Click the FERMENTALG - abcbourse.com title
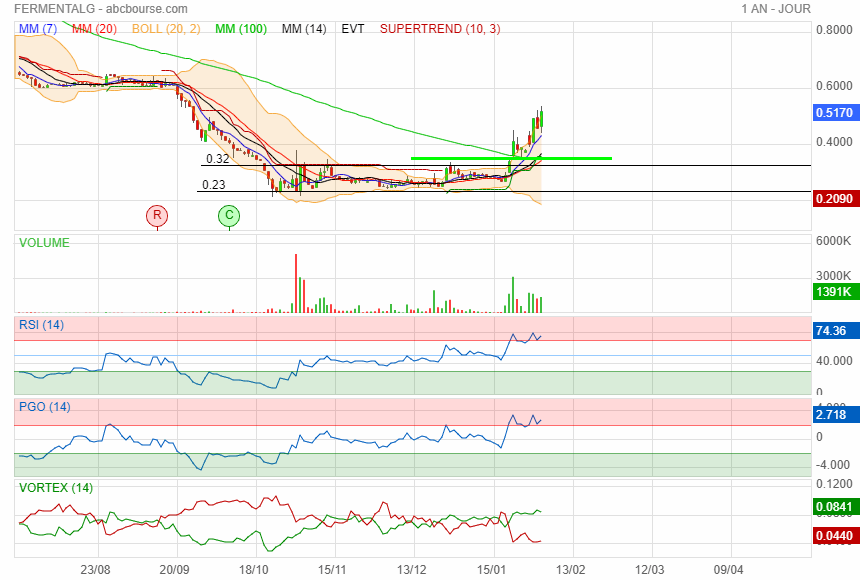860x580 pixels. tap(101, 9)
